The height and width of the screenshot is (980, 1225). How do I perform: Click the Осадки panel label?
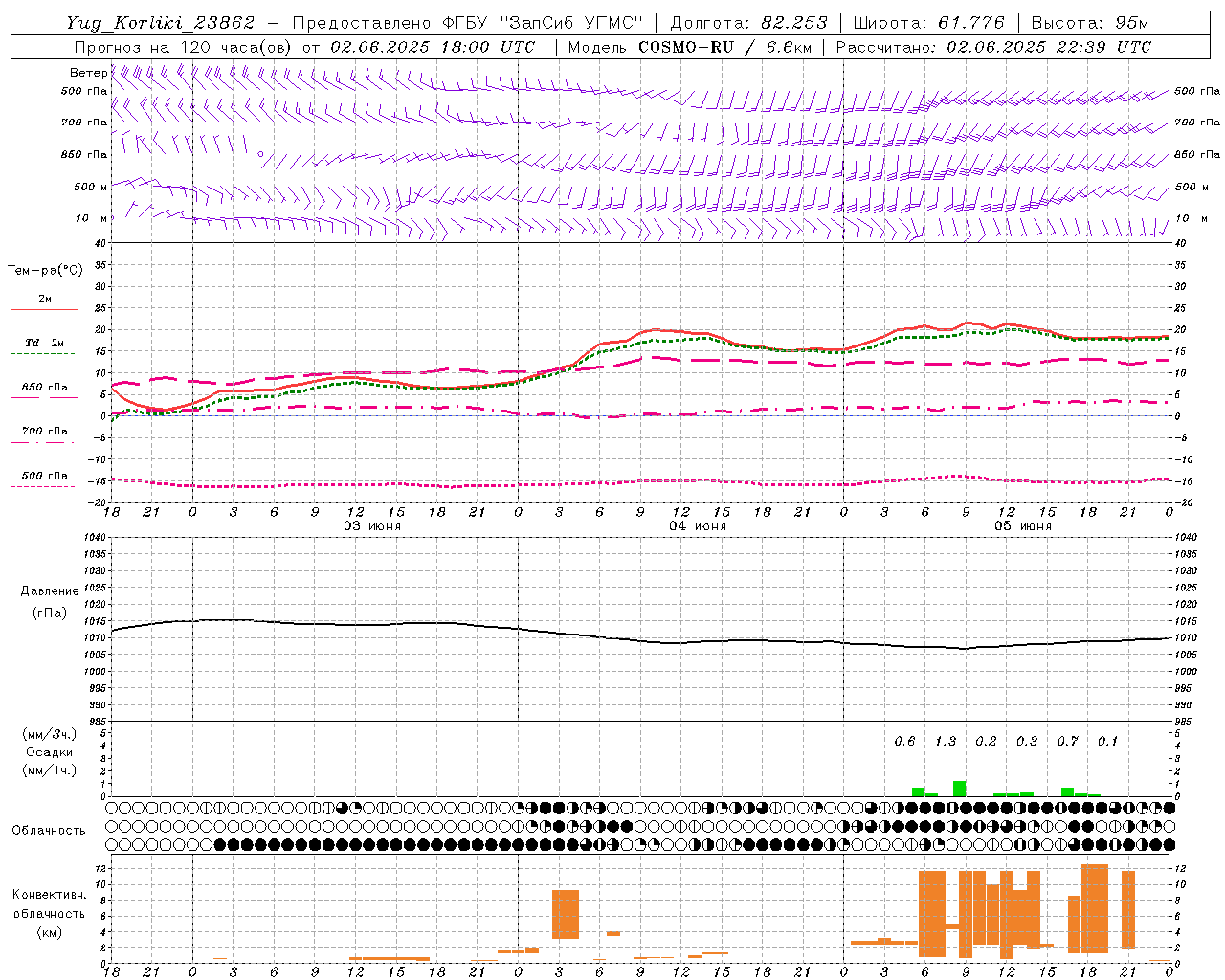coord(49,752)
